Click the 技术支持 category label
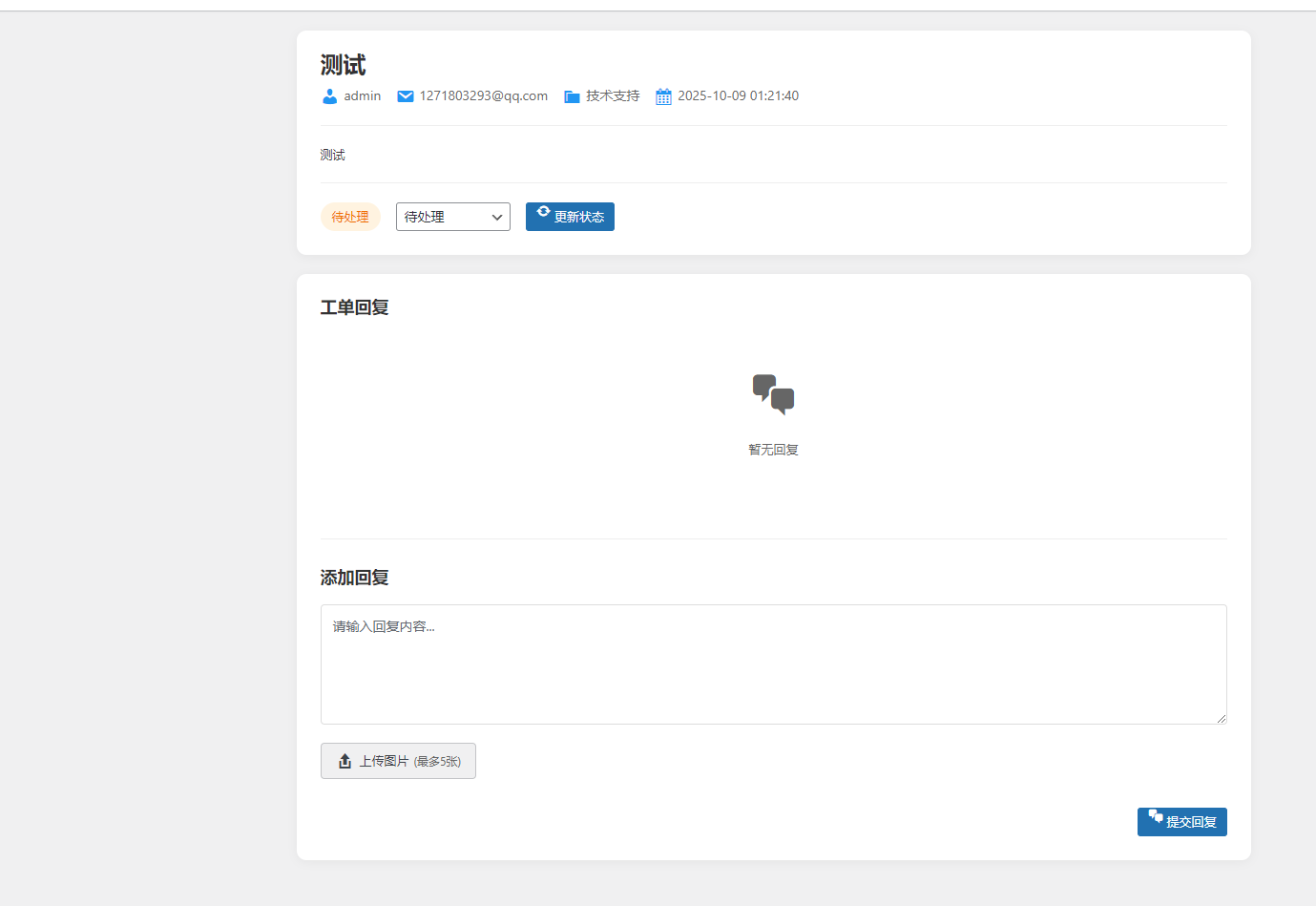Screen dimensions: 1316x906 click(x=613, y=96)
